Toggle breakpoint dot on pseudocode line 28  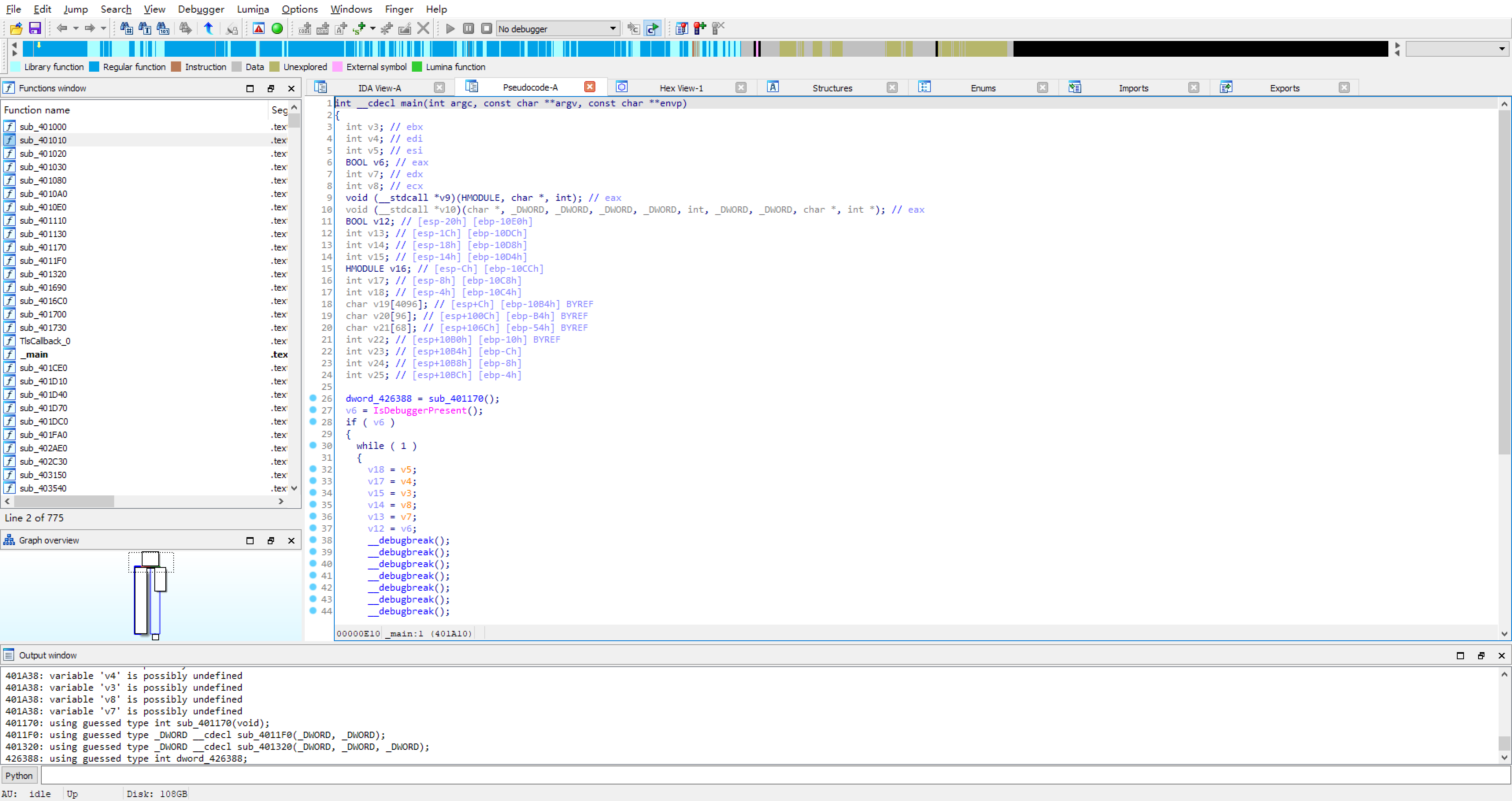tap(313, 422)
